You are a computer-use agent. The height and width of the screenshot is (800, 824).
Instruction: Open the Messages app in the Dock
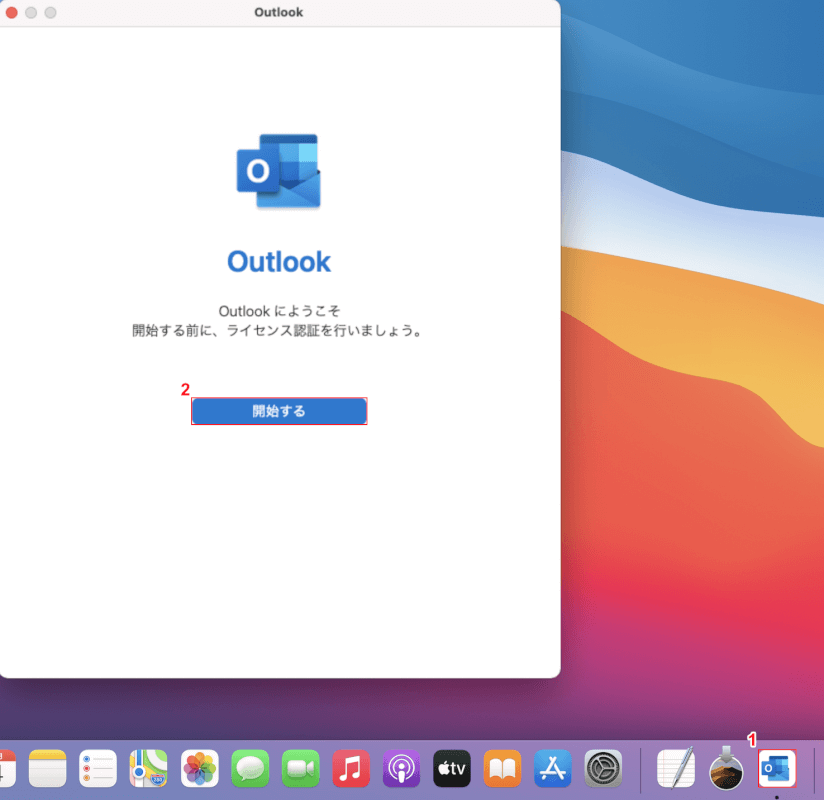(x=250, y=768)
